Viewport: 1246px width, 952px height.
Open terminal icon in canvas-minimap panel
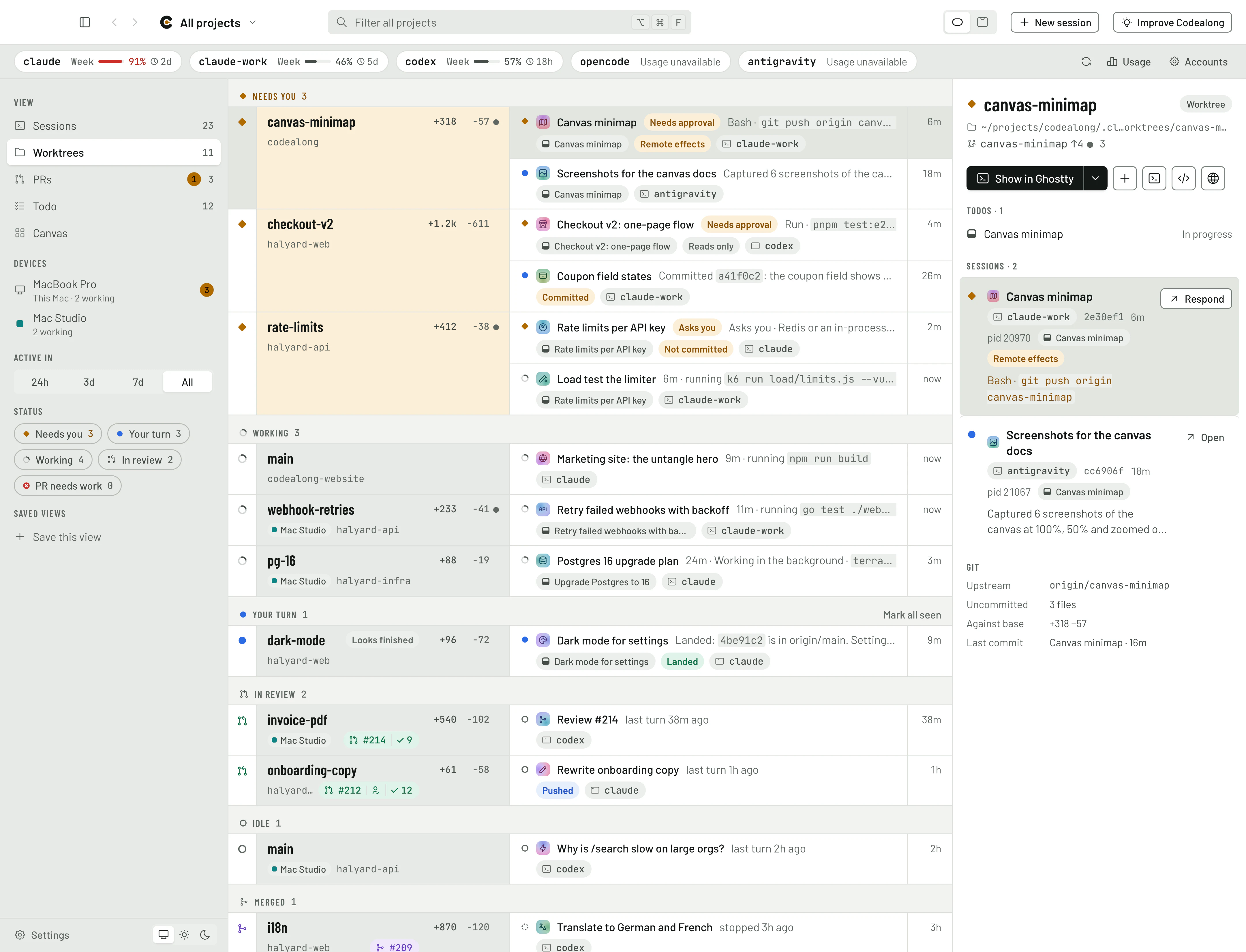click(1154, 179)
